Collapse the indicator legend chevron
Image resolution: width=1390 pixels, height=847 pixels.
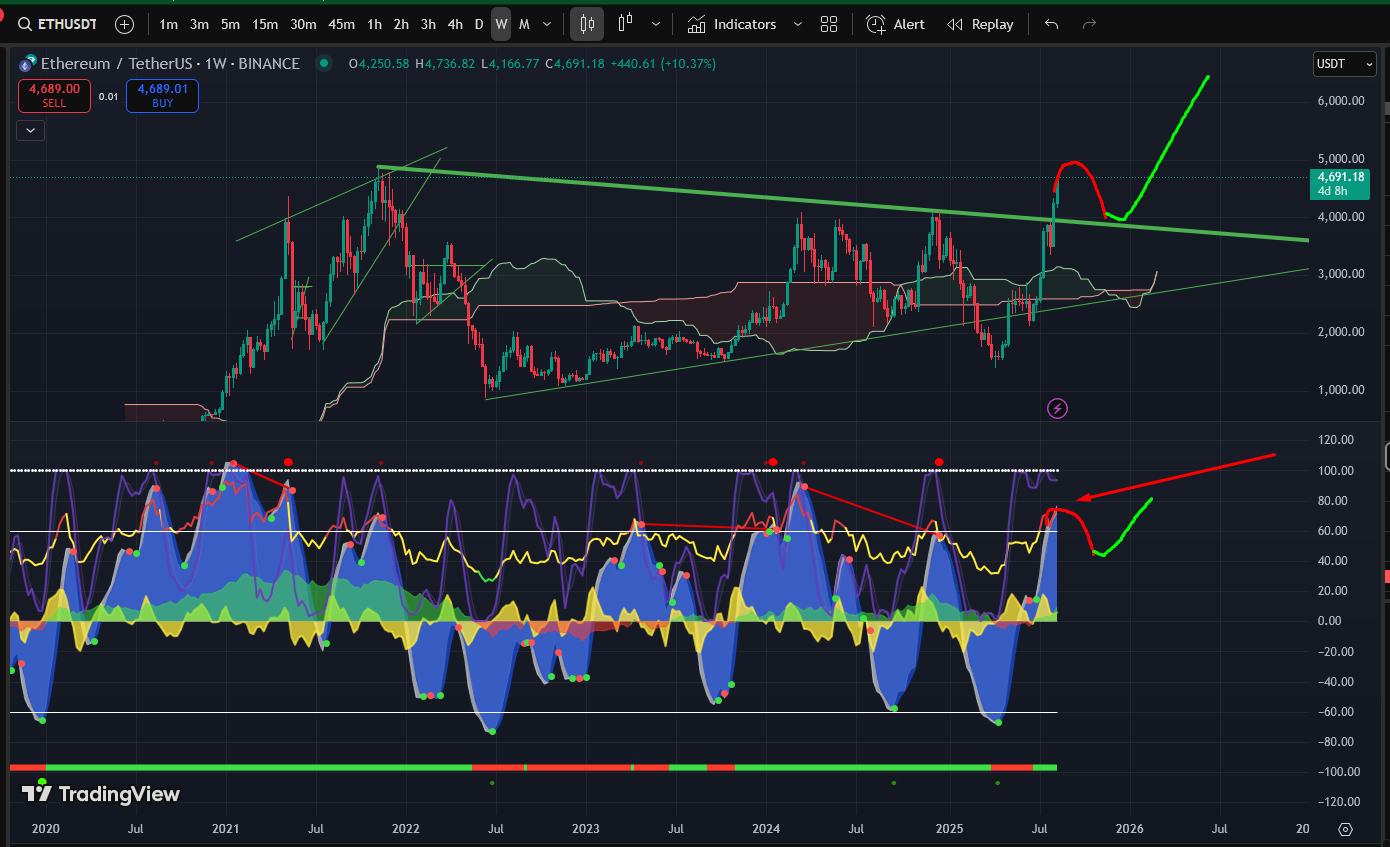click(30, 130)
